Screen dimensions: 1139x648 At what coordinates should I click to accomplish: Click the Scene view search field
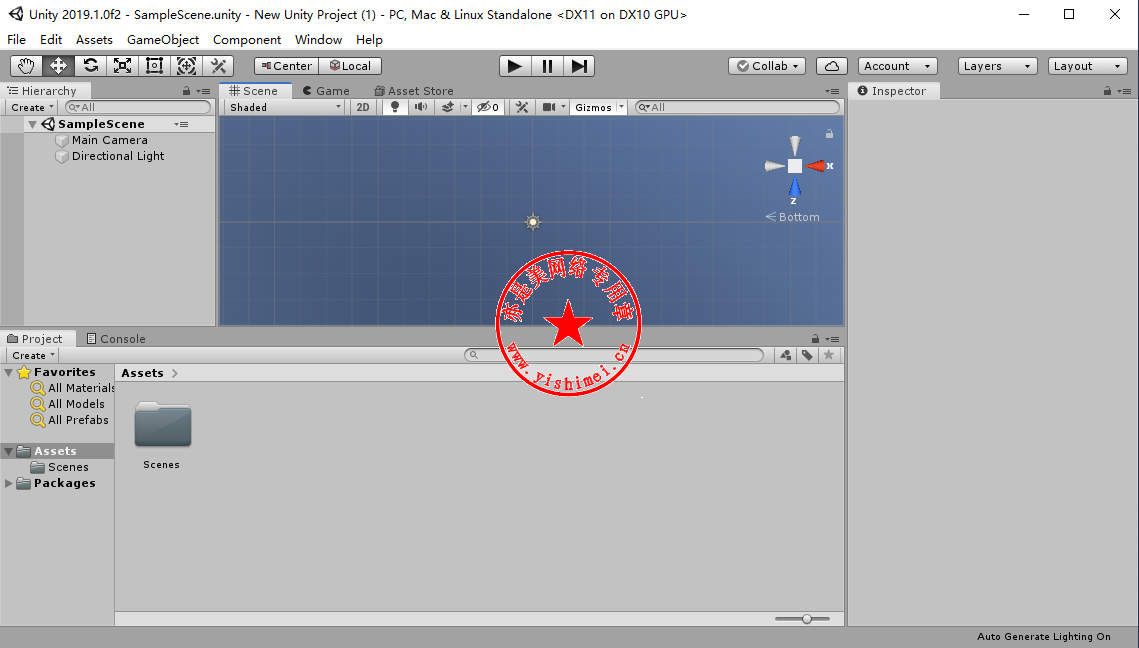tap(737, 107)
